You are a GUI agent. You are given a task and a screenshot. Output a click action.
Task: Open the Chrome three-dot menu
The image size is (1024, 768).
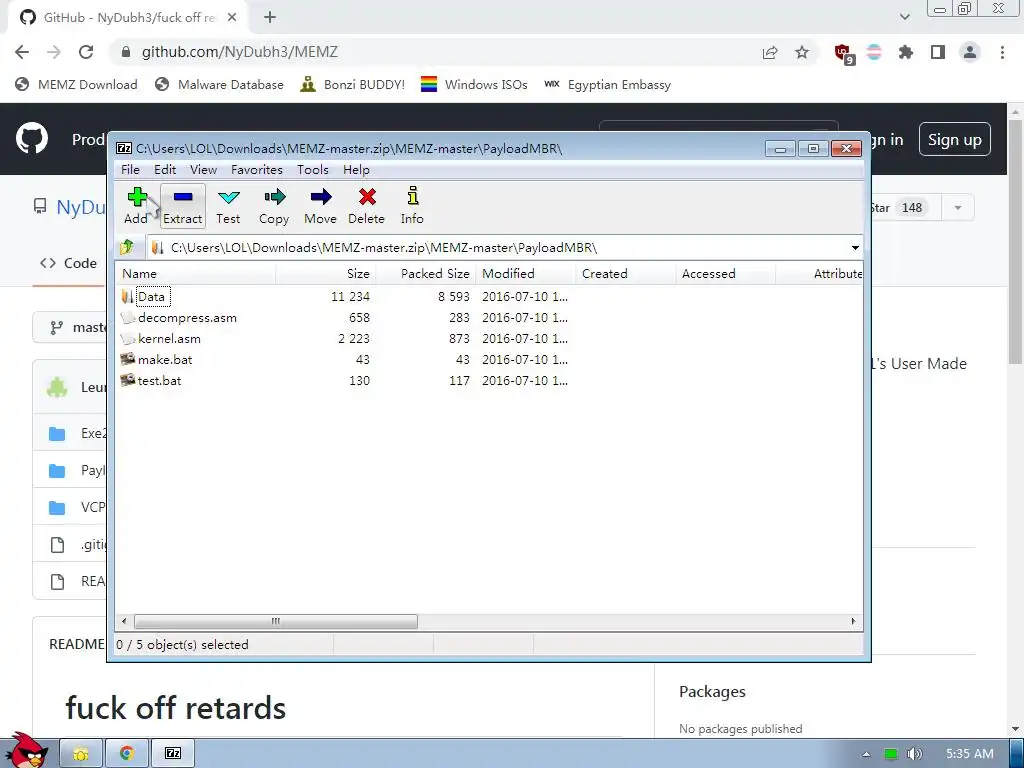(1002, 52)
